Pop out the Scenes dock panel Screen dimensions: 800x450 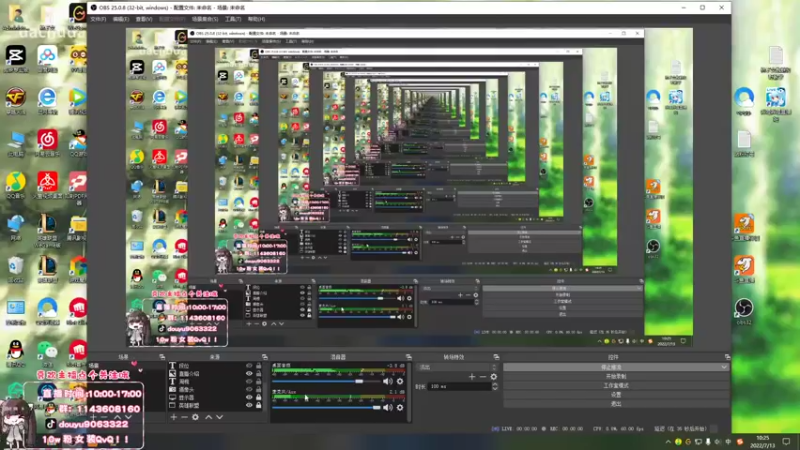(162, 357)
